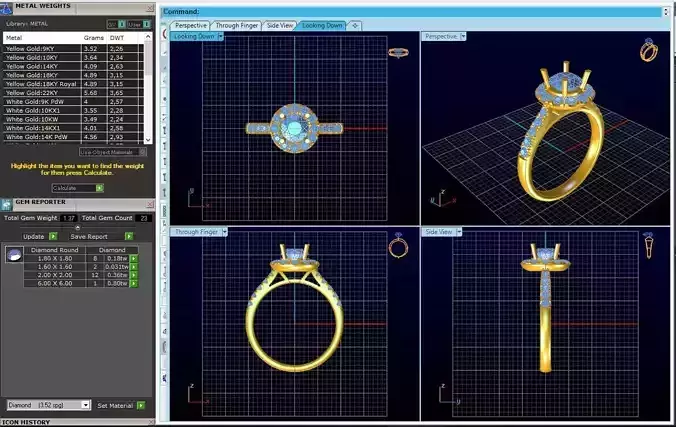This screenshot has width=676, height=427.
Task: Click the Command input line
Action: click(x=413, y=12)
